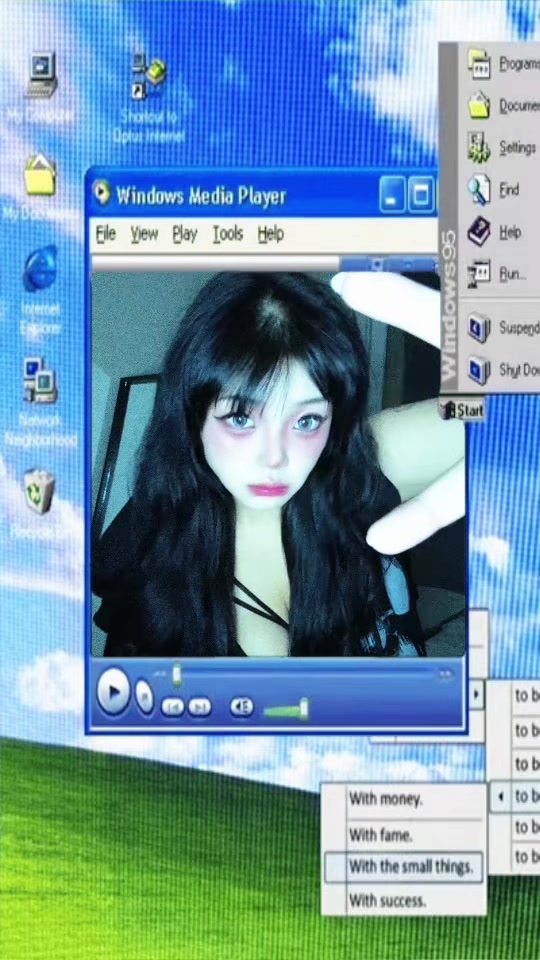Screen dimensions: 540x960
Task: Open the Recycle Bin icon
Action: [x=40, y=491]
